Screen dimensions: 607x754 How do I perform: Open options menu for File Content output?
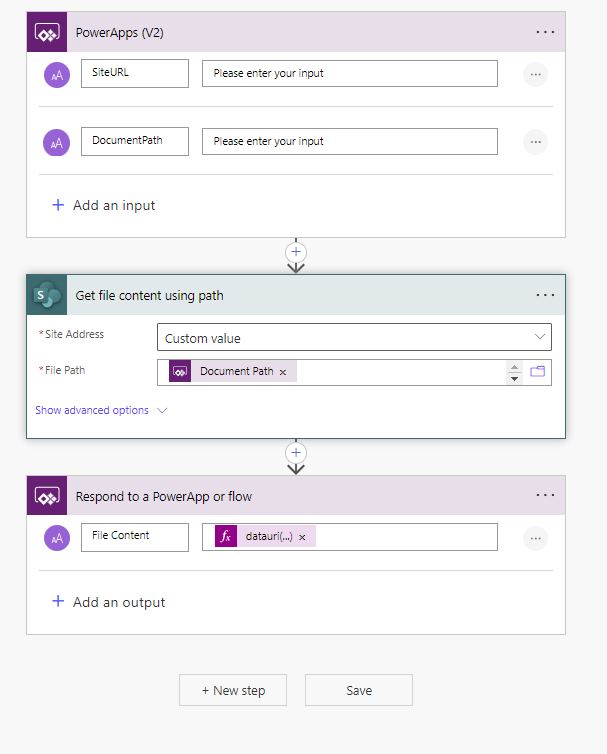(535, 538)
